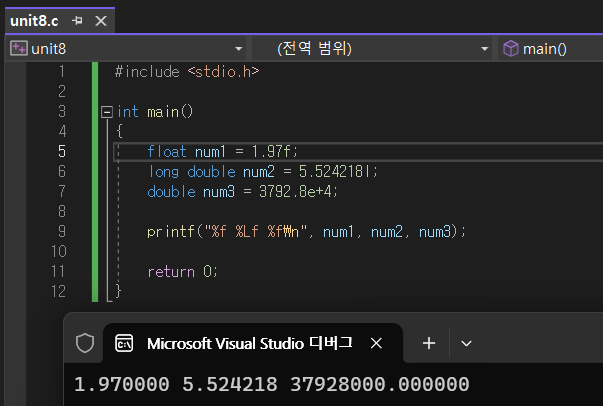Click the 'int main()' function signature
The width and height of the screenshot is (603, 406).
pyautogui.click(x=155, y=112)
